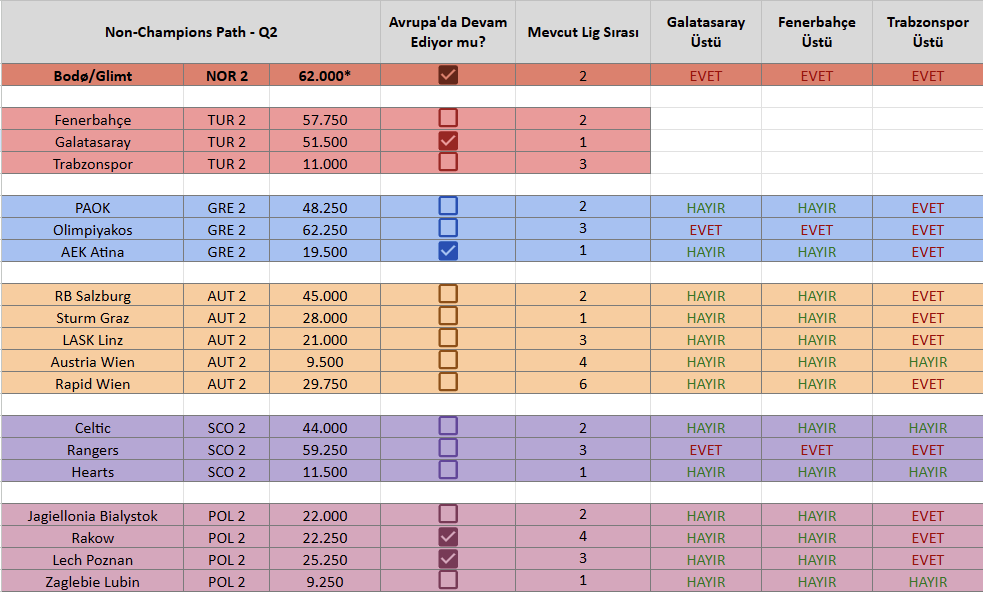Select Rapid Wien's league rank 6 cell
983x592 pixels.
pos(583,383)
